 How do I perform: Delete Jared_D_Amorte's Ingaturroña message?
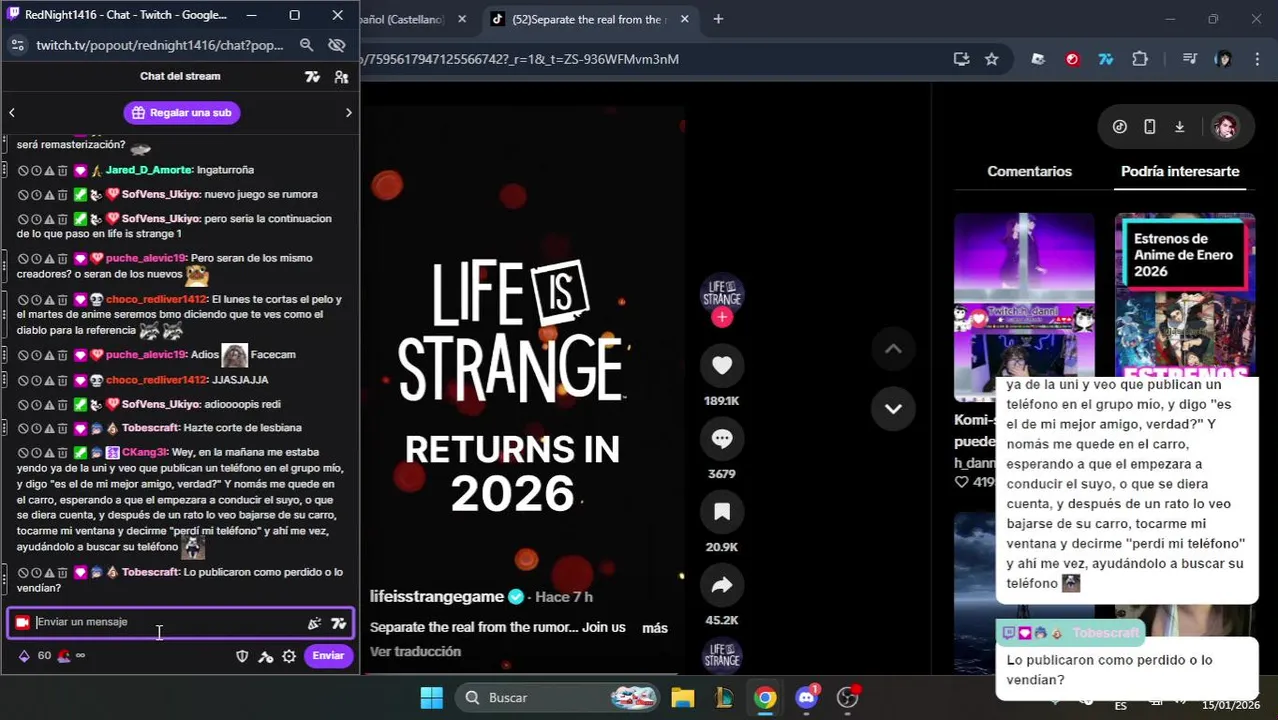[x=62, y=171]
